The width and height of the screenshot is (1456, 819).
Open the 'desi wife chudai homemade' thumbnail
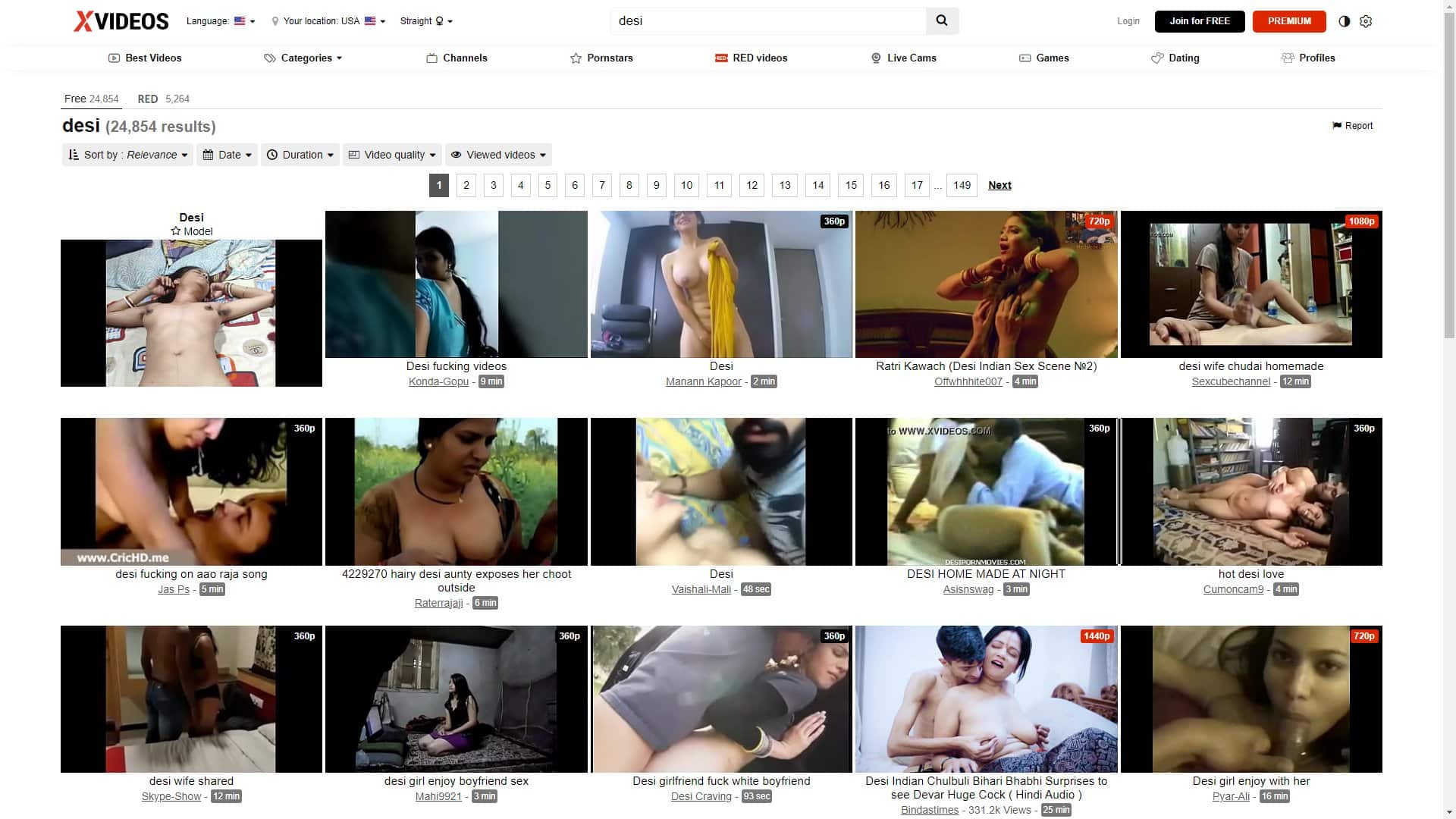tap(1251, 284)
